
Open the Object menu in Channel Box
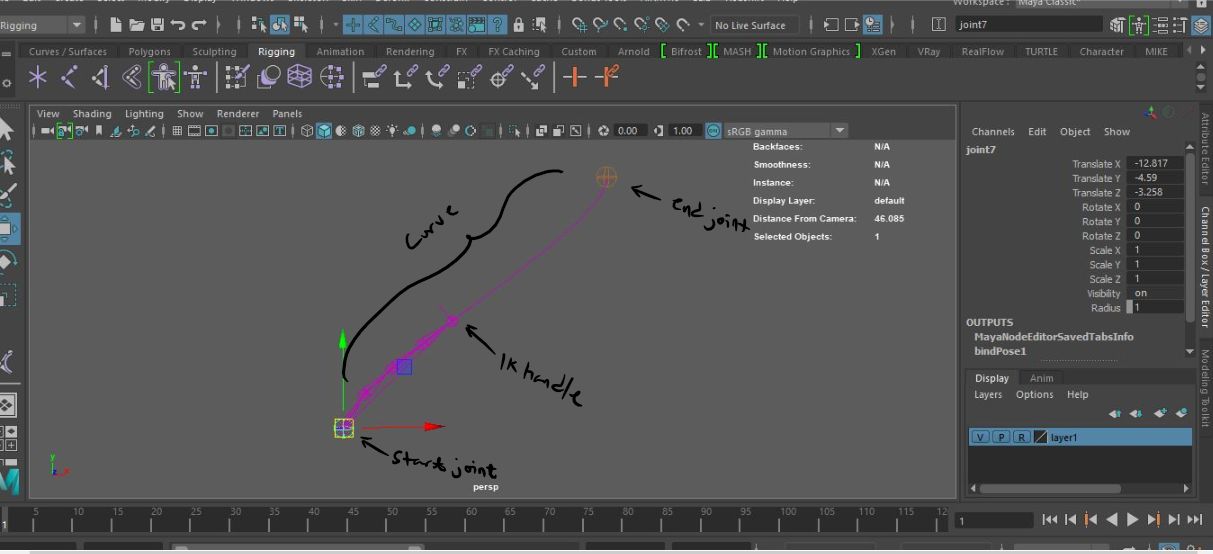tap(1075, 132)
